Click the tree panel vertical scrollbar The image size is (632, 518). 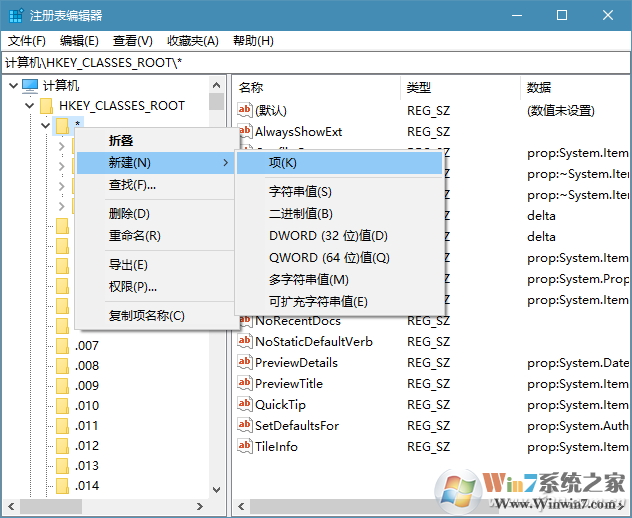tap(217, 300)
